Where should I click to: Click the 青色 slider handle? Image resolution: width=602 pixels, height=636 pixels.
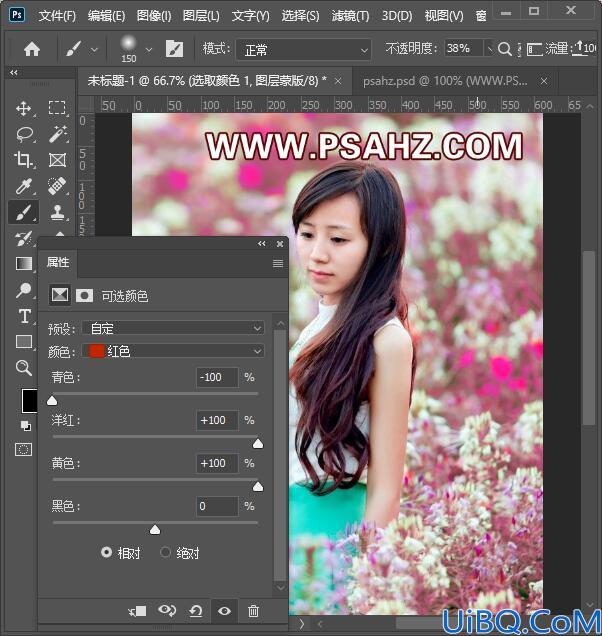pyautogui.click(x=52, y=401)
